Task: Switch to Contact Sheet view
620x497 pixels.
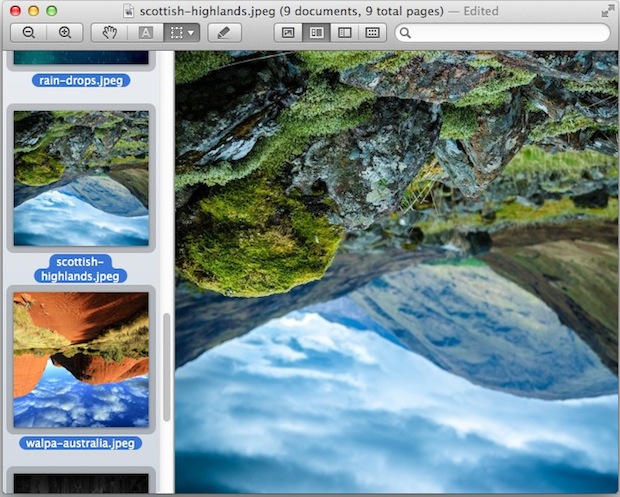Action: 372,33
